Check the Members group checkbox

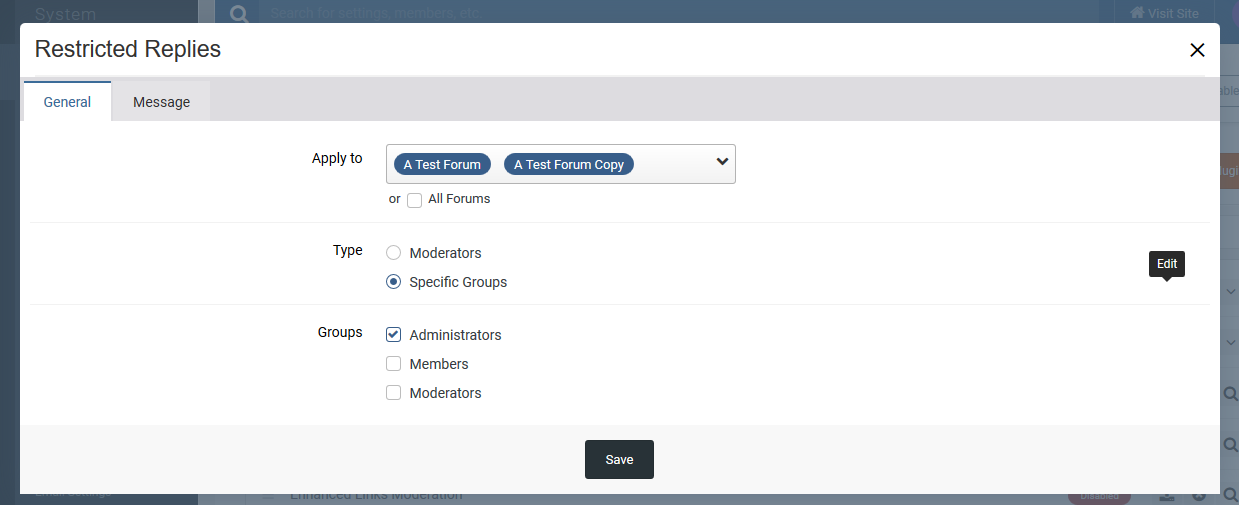tap(394, 364)
